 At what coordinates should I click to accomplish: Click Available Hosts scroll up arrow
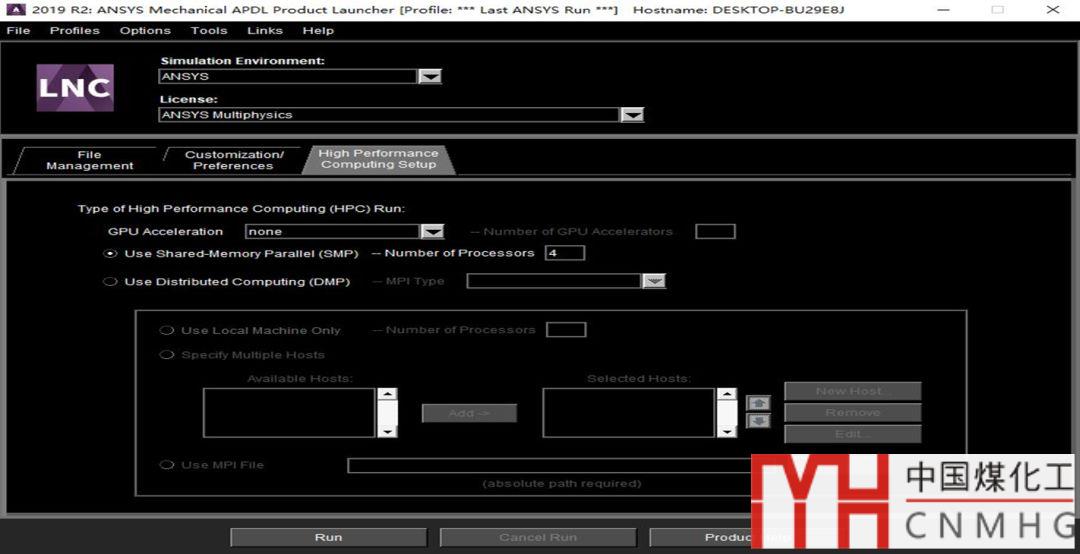click(x=388, y=394)
